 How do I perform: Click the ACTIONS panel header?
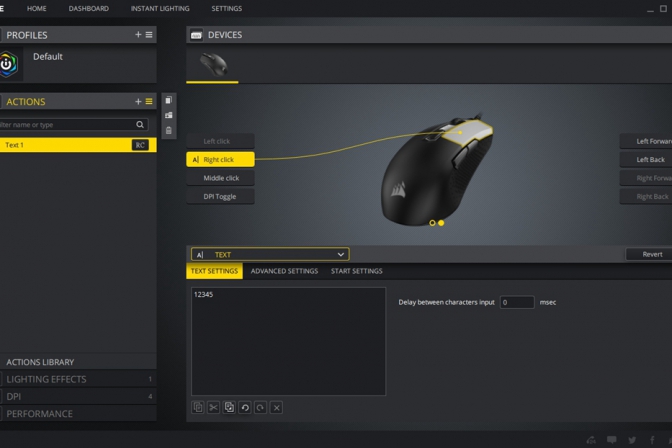[x=78, y=102]
